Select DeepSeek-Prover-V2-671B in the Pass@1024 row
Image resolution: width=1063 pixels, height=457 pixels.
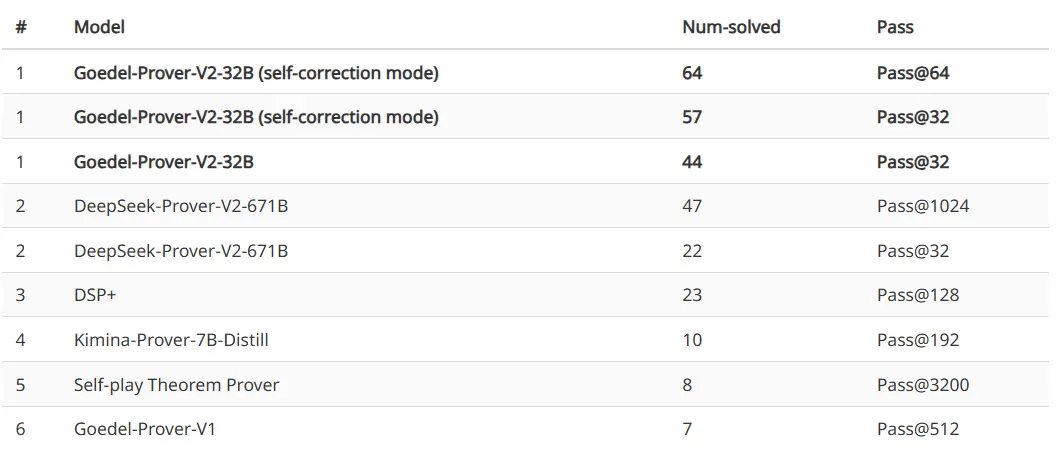(181, 206)
